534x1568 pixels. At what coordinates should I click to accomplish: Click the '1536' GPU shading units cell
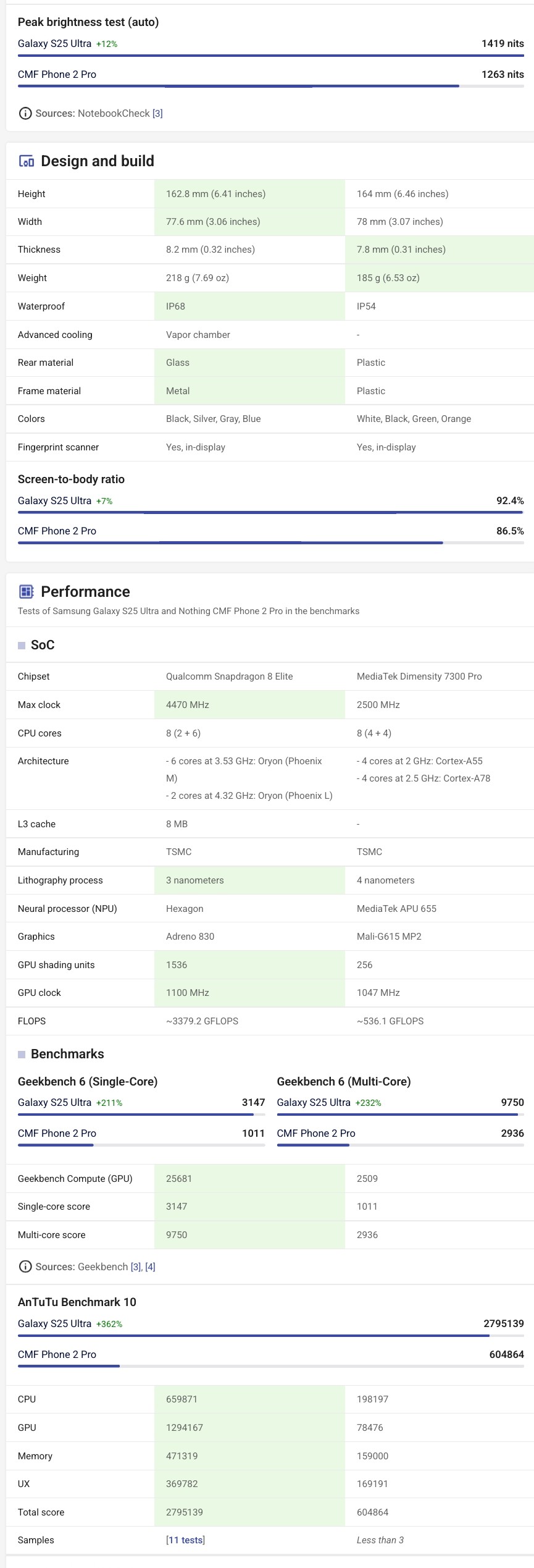click(x=249, y=965)
